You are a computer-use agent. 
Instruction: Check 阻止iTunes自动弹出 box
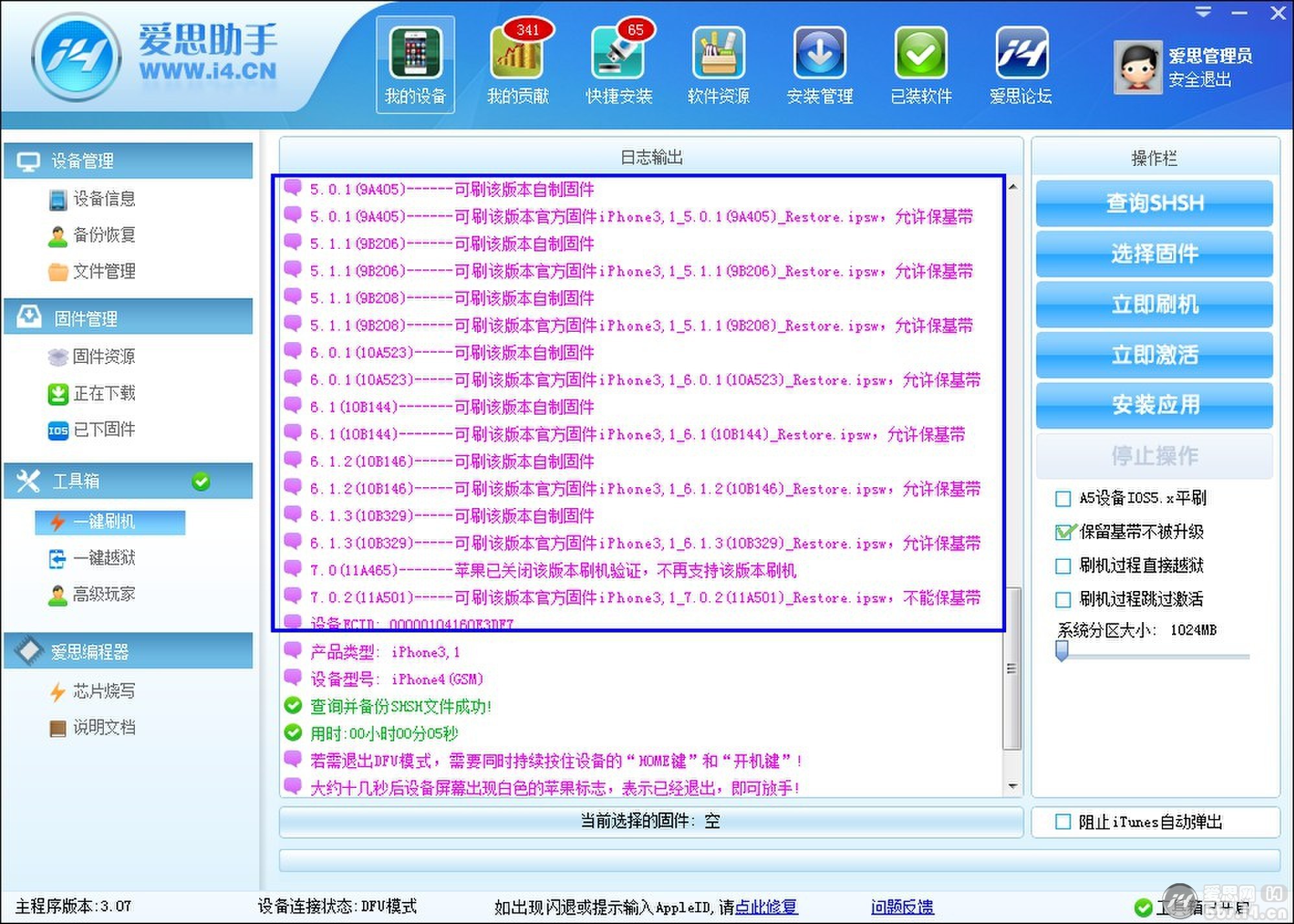pyautogui.click(x=1063, y=822)
